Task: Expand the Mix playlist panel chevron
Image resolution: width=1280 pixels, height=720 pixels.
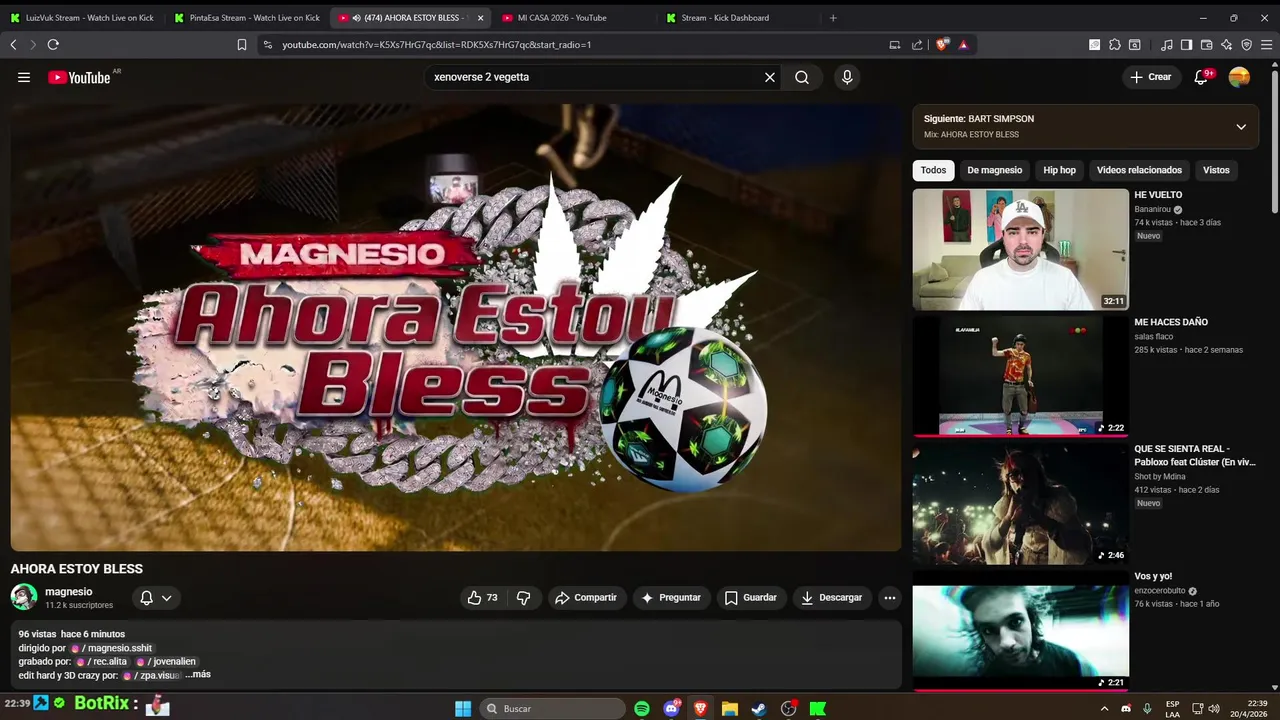Action: tap(1241, 127)
